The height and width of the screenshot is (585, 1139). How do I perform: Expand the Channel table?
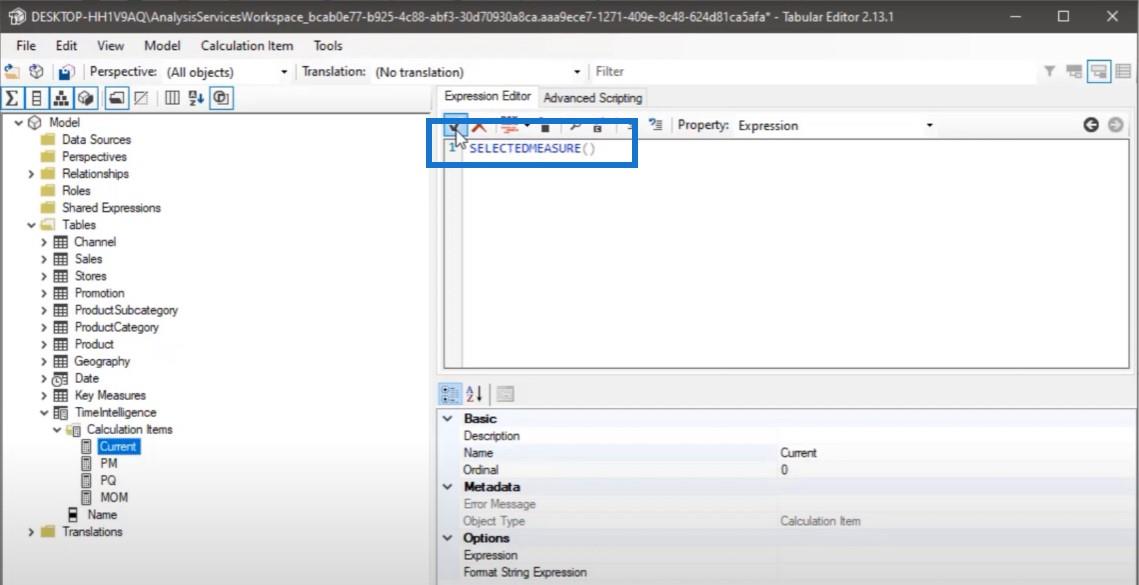click(44, 242)
